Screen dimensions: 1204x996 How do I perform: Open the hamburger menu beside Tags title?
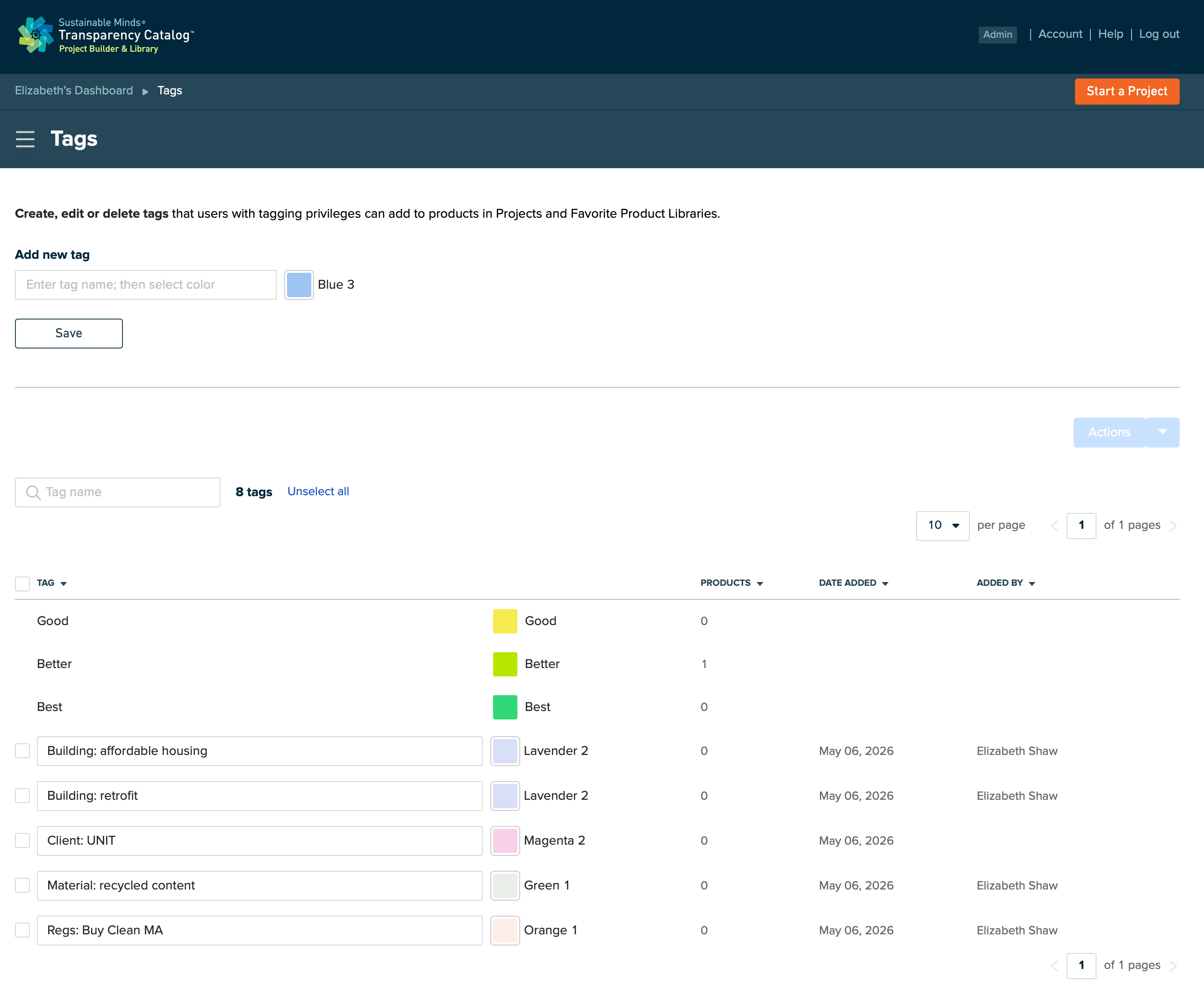[25, 139]
